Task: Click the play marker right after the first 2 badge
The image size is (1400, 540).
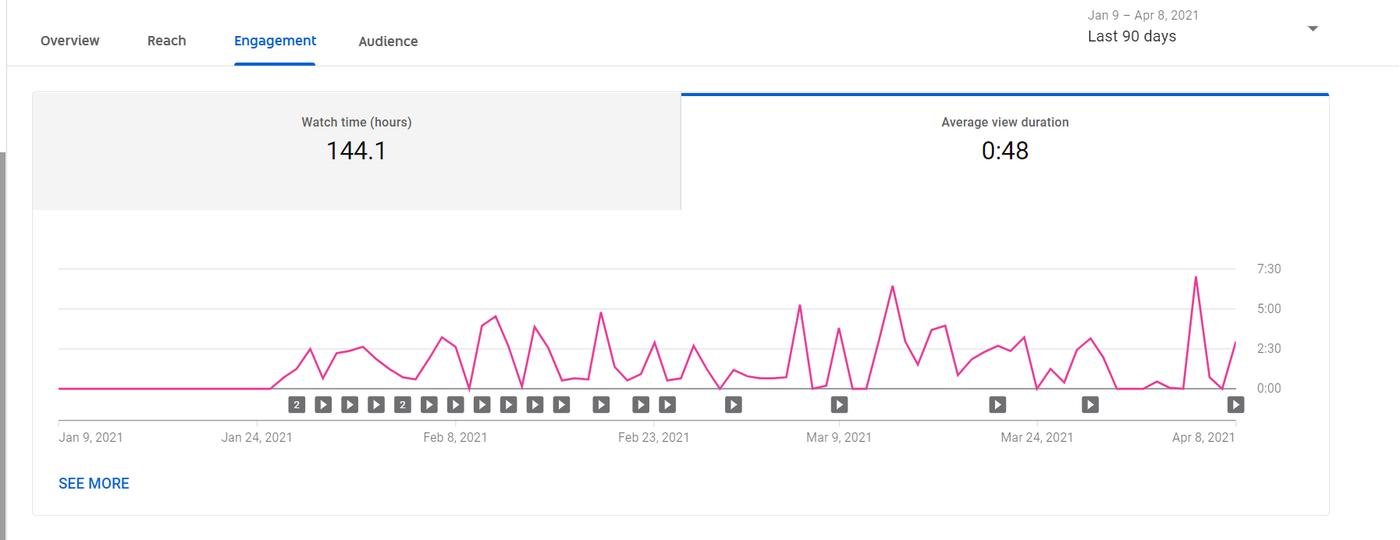Action: [323, 405]
